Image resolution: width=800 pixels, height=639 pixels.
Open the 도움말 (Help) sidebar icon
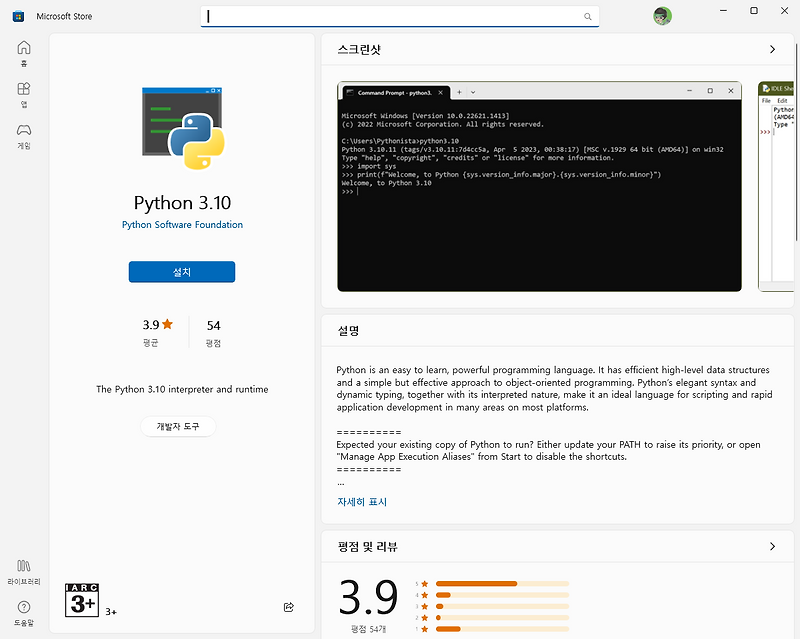[x=22, y=608]
